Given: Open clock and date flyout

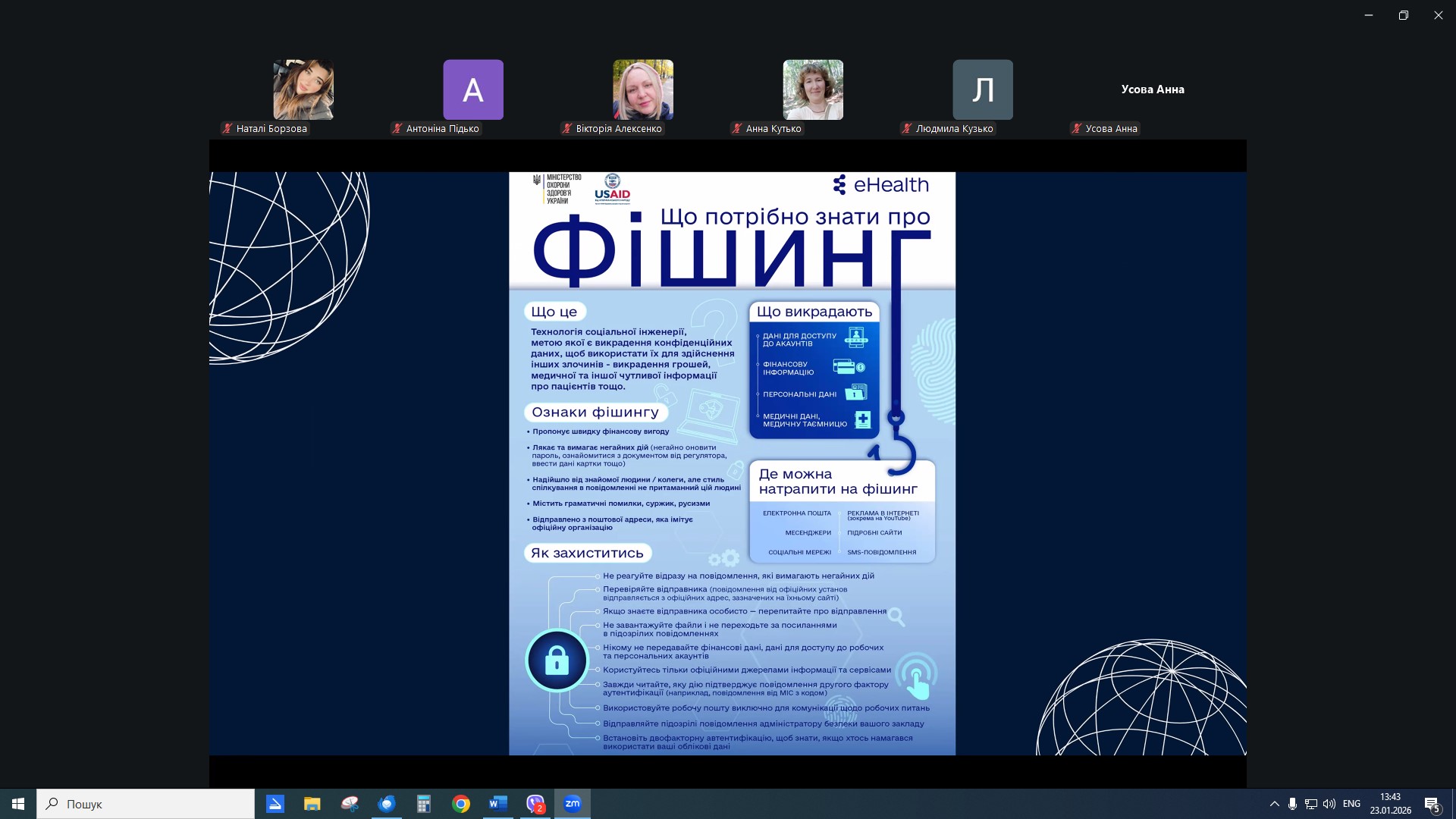Looking at the screenshot, I should 1390,804.
